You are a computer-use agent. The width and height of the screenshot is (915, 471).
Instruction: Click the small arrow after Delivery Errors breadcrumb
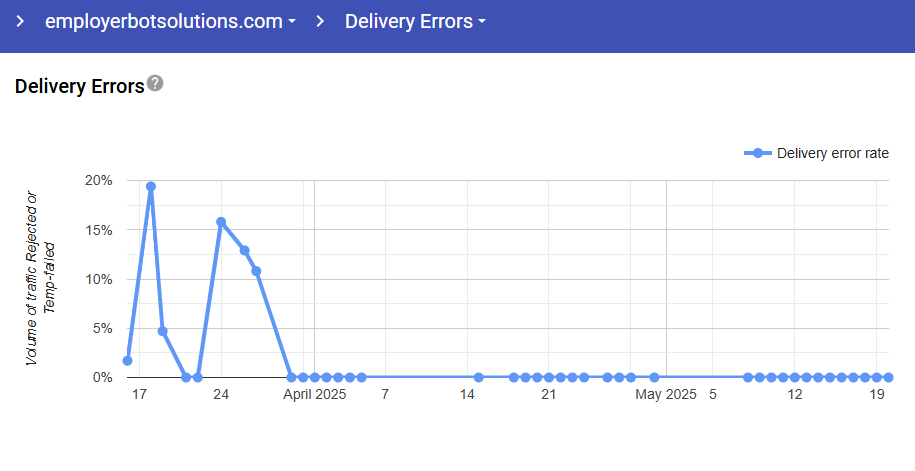click(x=482, y=22)
